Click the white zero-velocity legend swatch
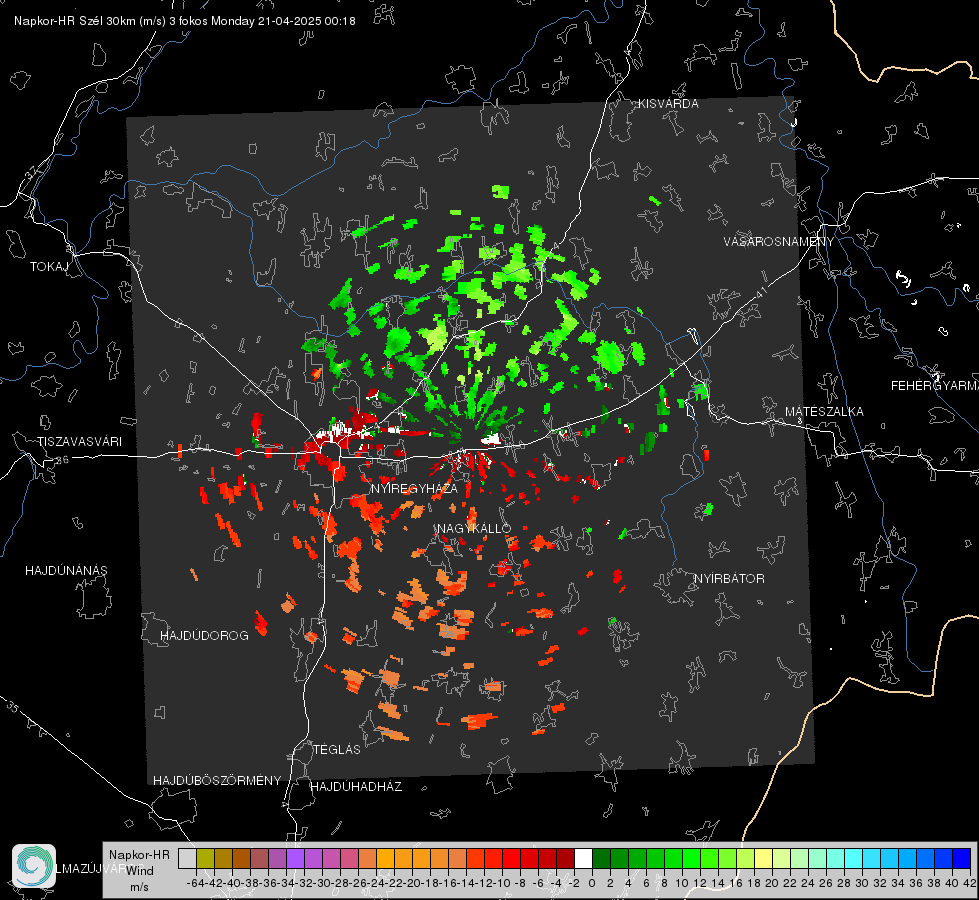This screenshot has height=900, width=979. [583, 858]
